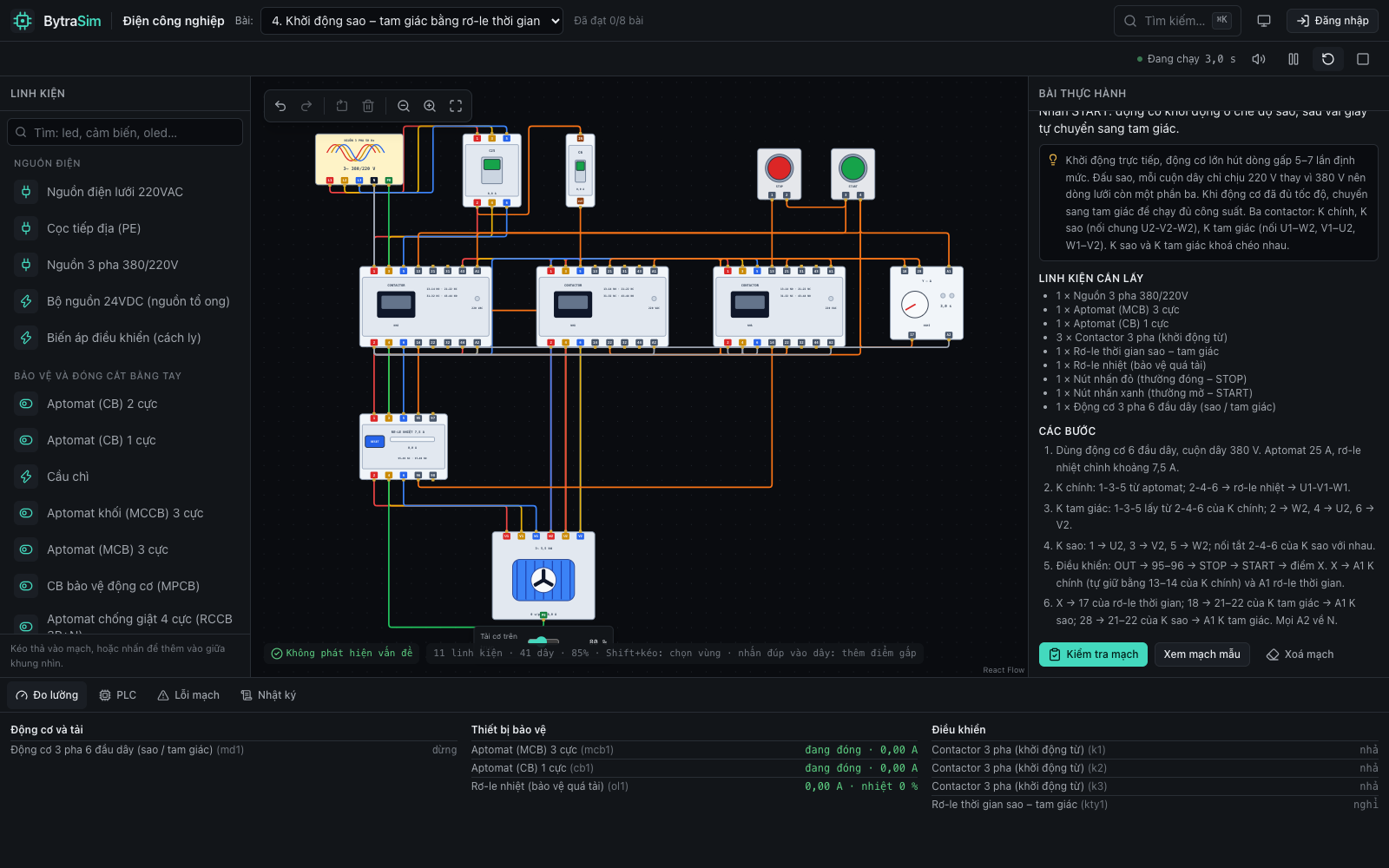Image resolution: width=1389 pixels, height=868 pixels.
Task: Switch to the Đo lường tab
Action: point(47,695)
